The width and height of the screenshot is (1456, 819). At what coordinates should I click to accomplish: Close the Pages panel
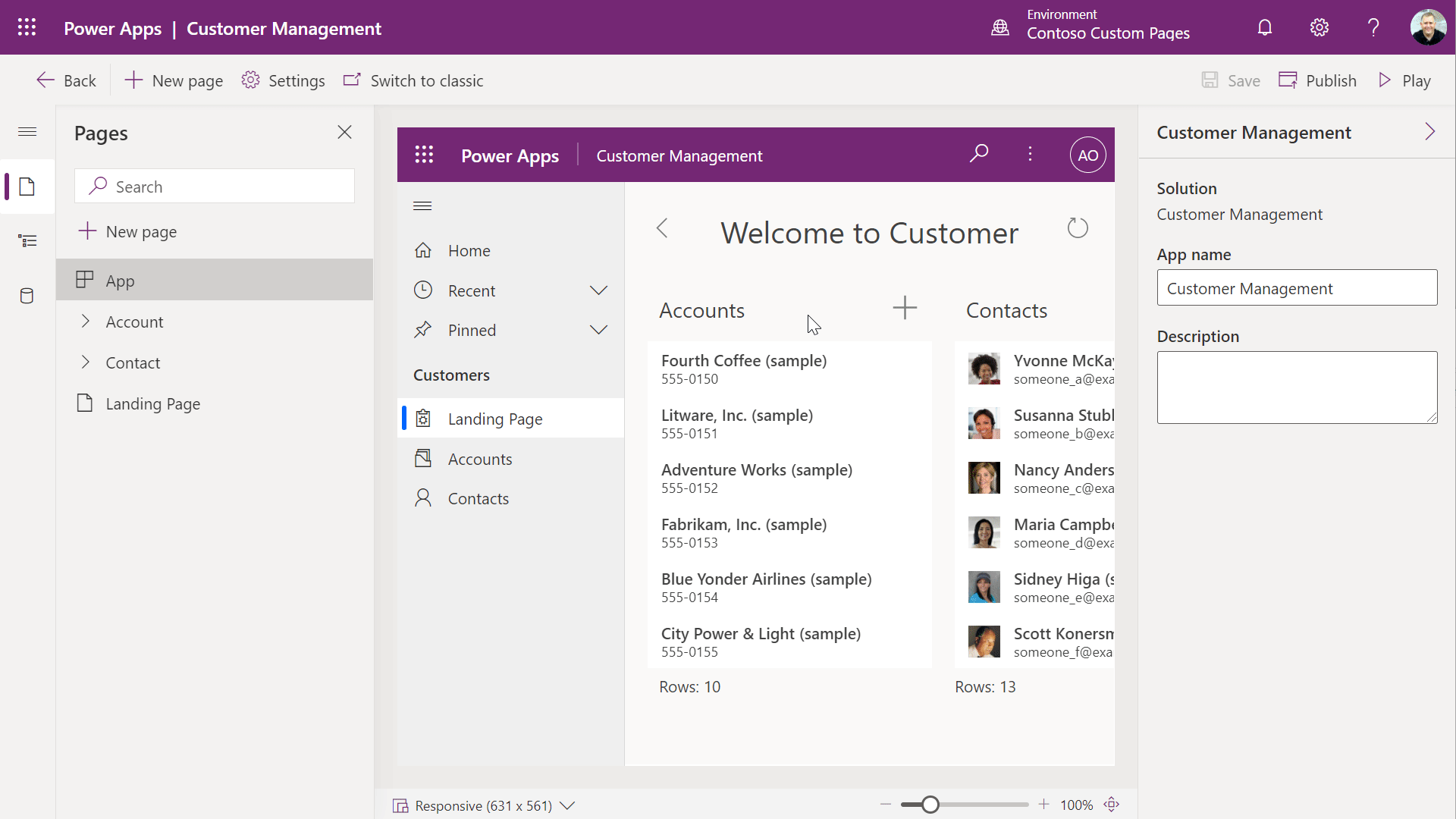pos(344,131)
